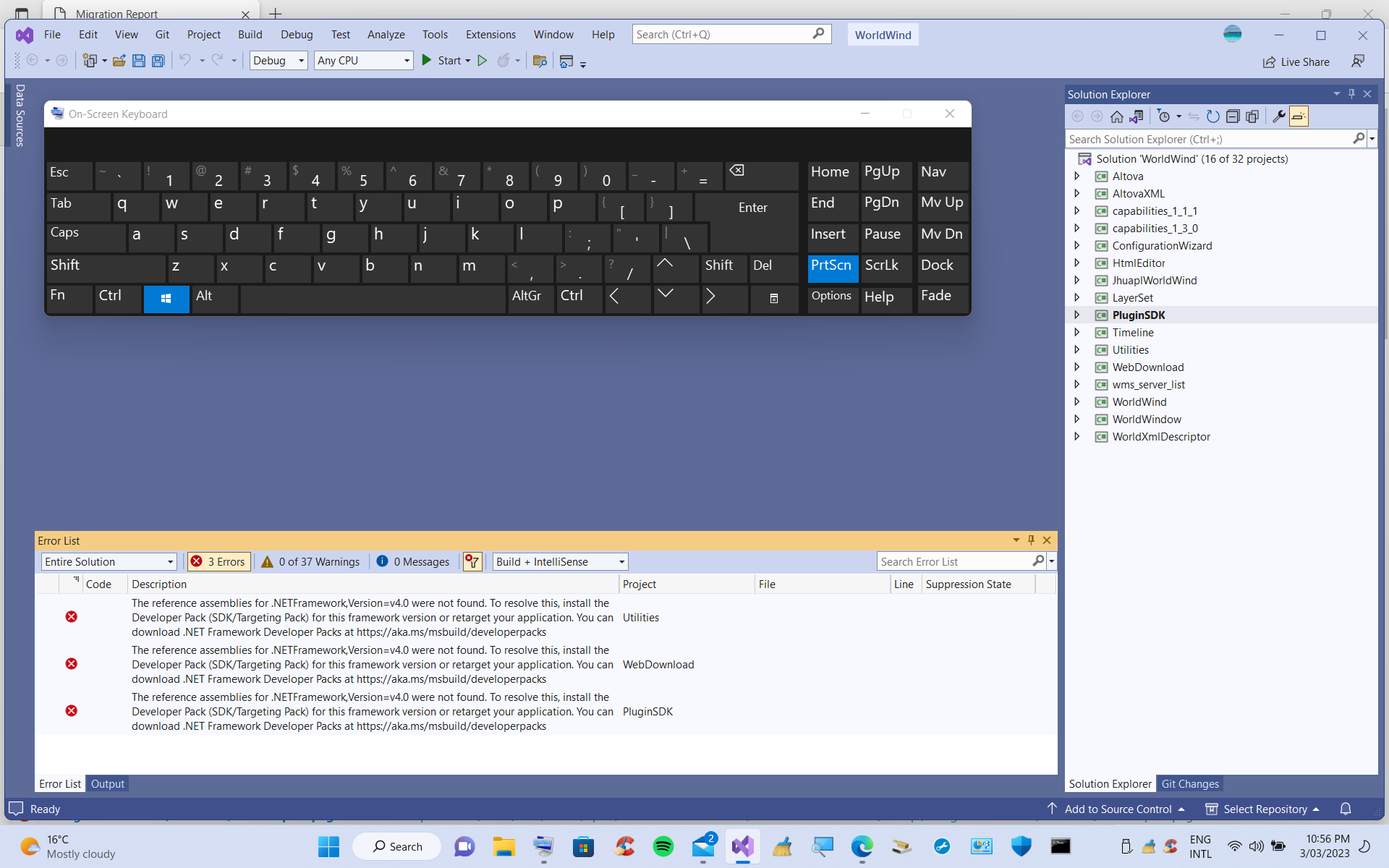Expand the PluginSDK project node
Viewport: 1389px width, 868px height.
1076,315
